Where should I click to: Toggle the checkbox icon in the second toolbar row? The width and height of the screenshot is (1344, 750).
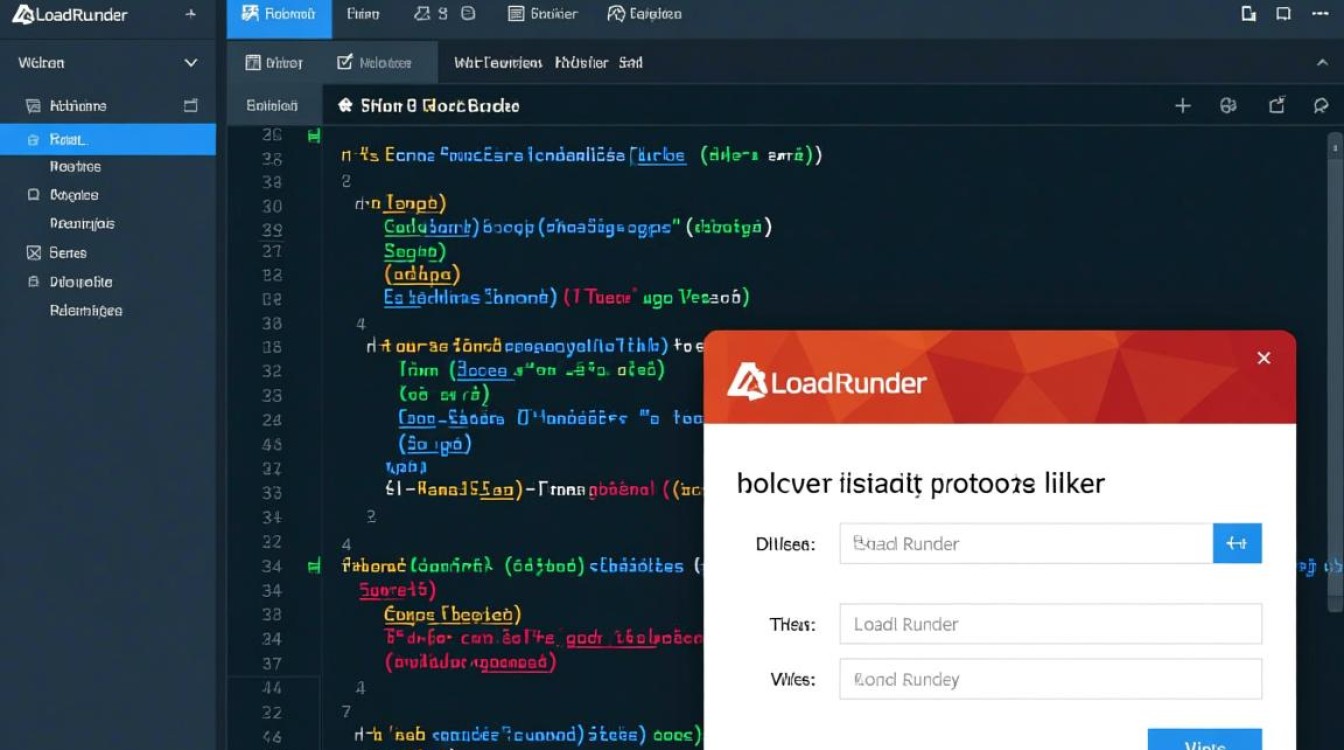(345, 62)
